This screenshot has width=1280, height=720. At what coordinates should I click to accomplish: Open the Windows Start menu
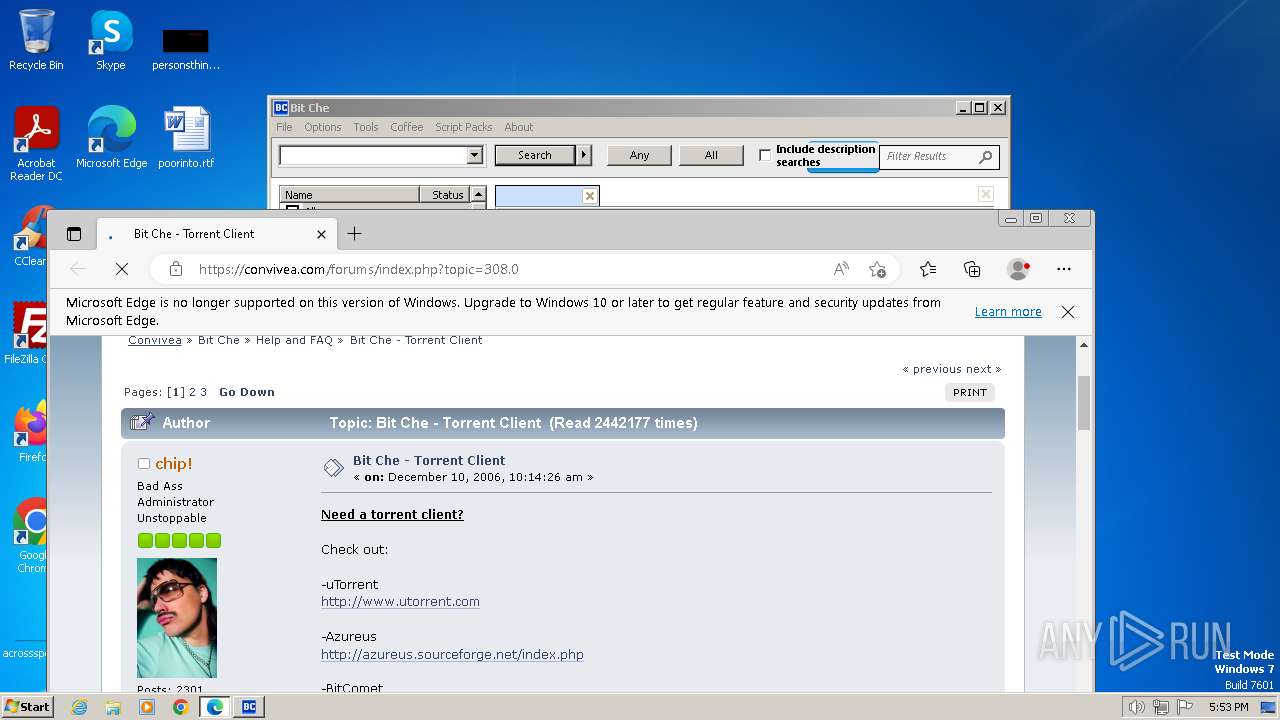27,707
